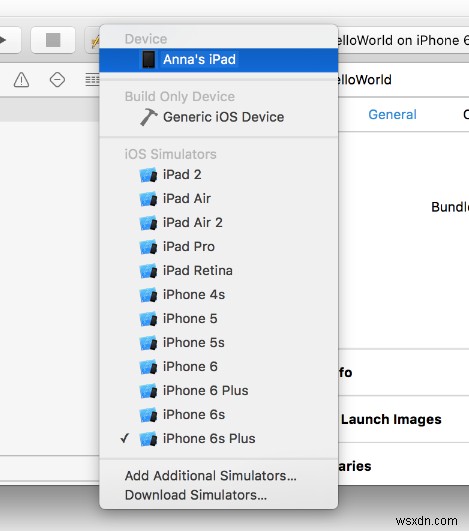Select the checked iPhone 6s Plus simulator
This screenshot has height=531, width=469.
pos(218,439)
